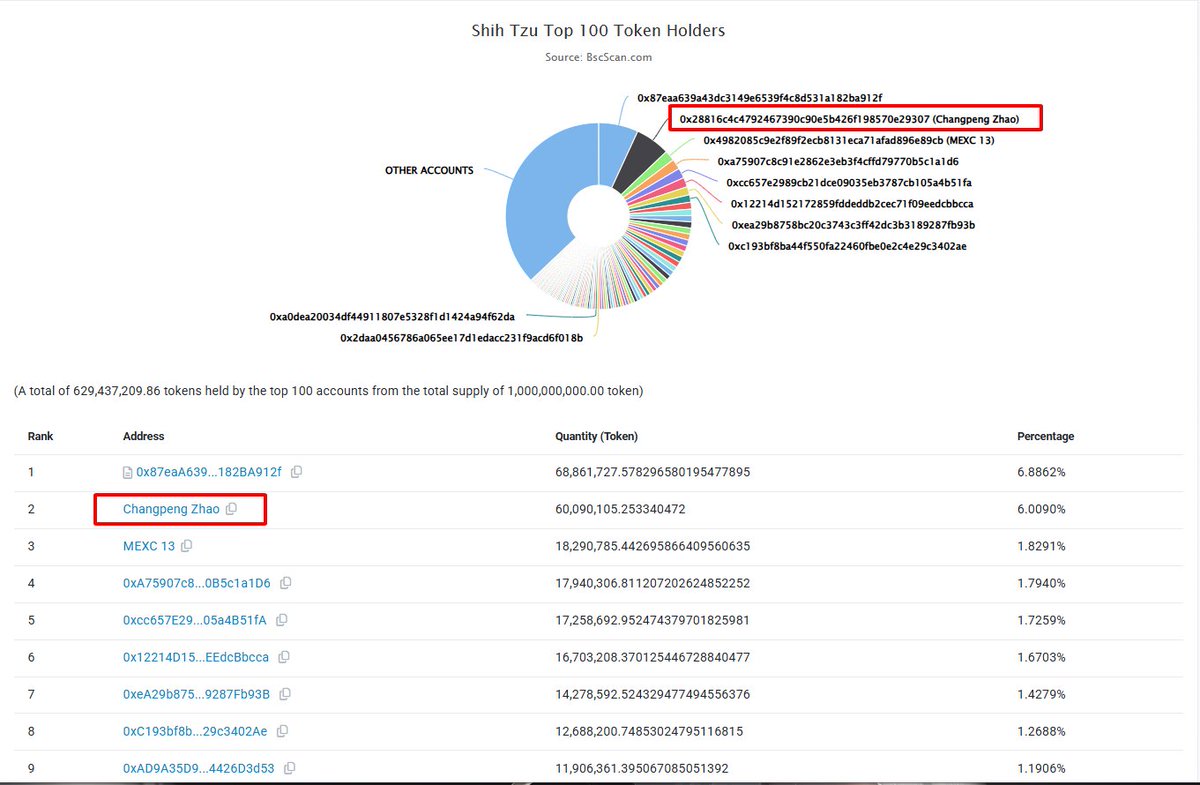Click the chart title Shih Tzu Top 100 Token Holders
Screen dimensions: 1200x785
click(x=598, y=31)
